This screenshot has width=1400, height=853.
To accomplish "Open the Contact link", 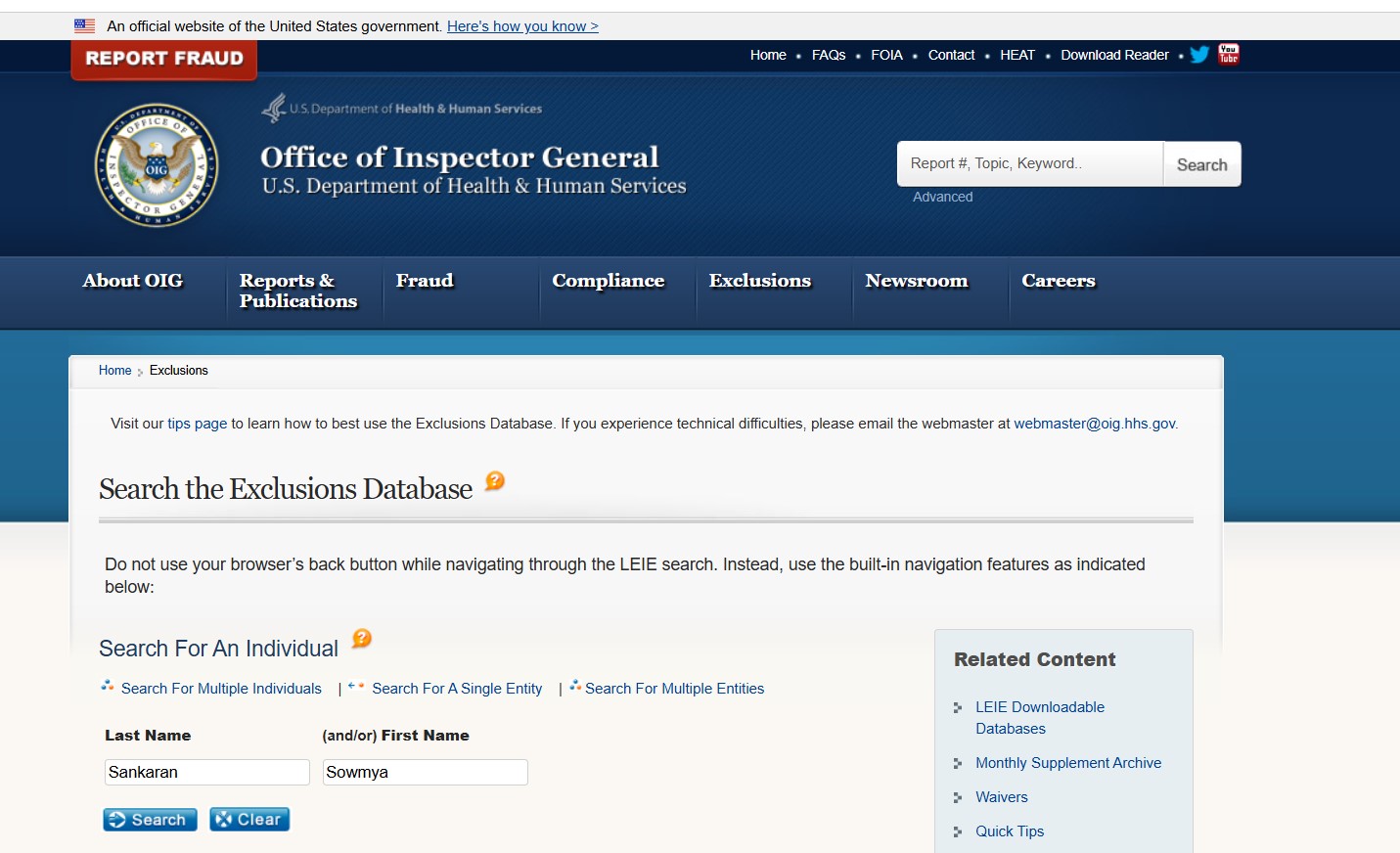I will [x=952, y=55].
